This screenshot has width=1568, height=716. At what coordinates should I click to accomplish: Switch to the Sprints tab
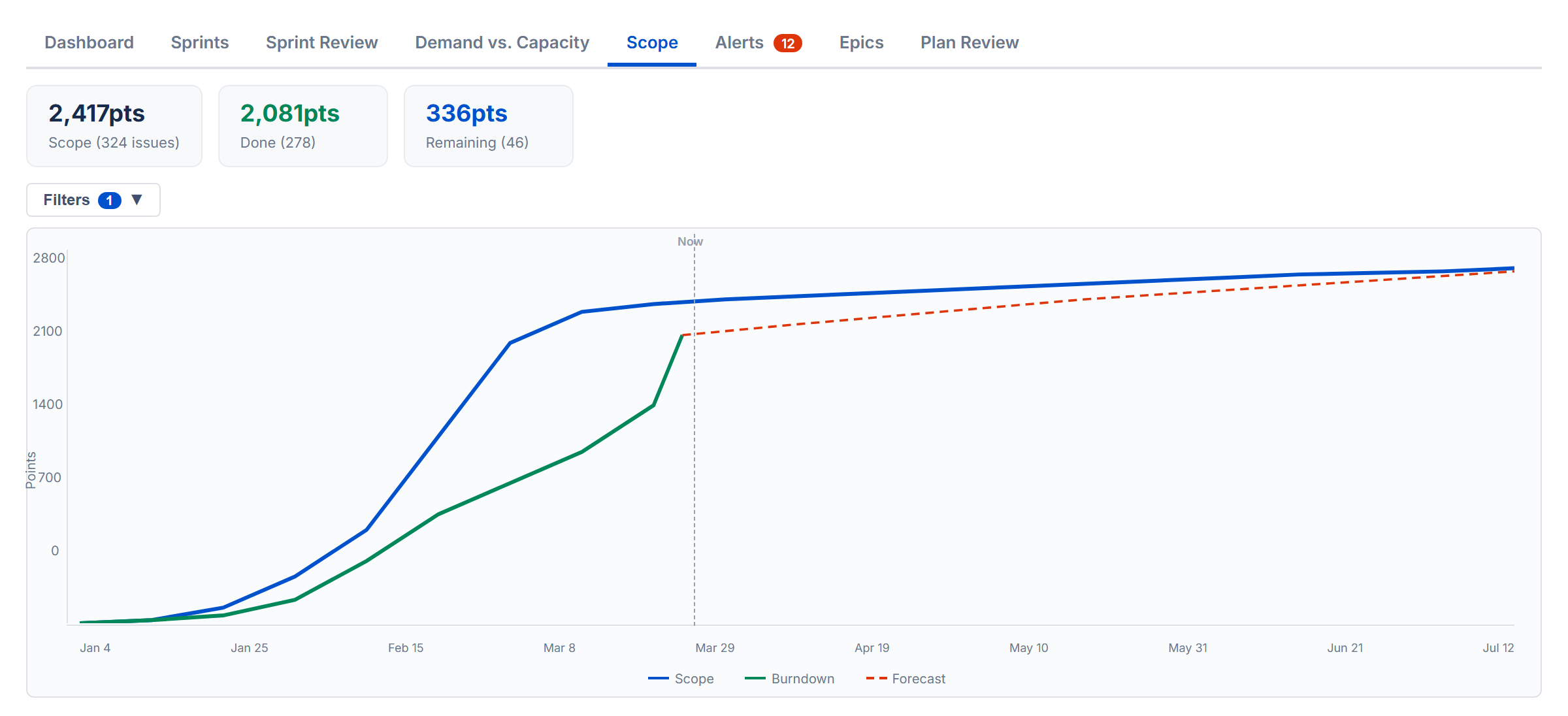click(199, 42)
